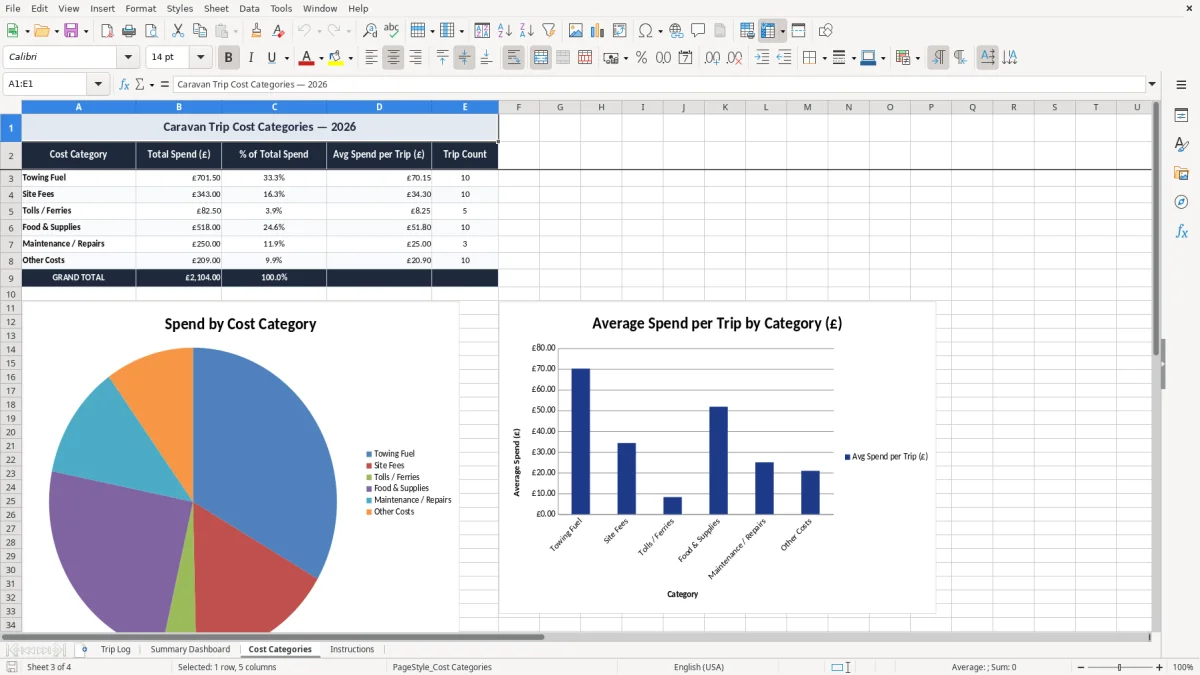The image size is (1200, 675).
Task: Toggle Wrap Text button
Action: point(513,58)
